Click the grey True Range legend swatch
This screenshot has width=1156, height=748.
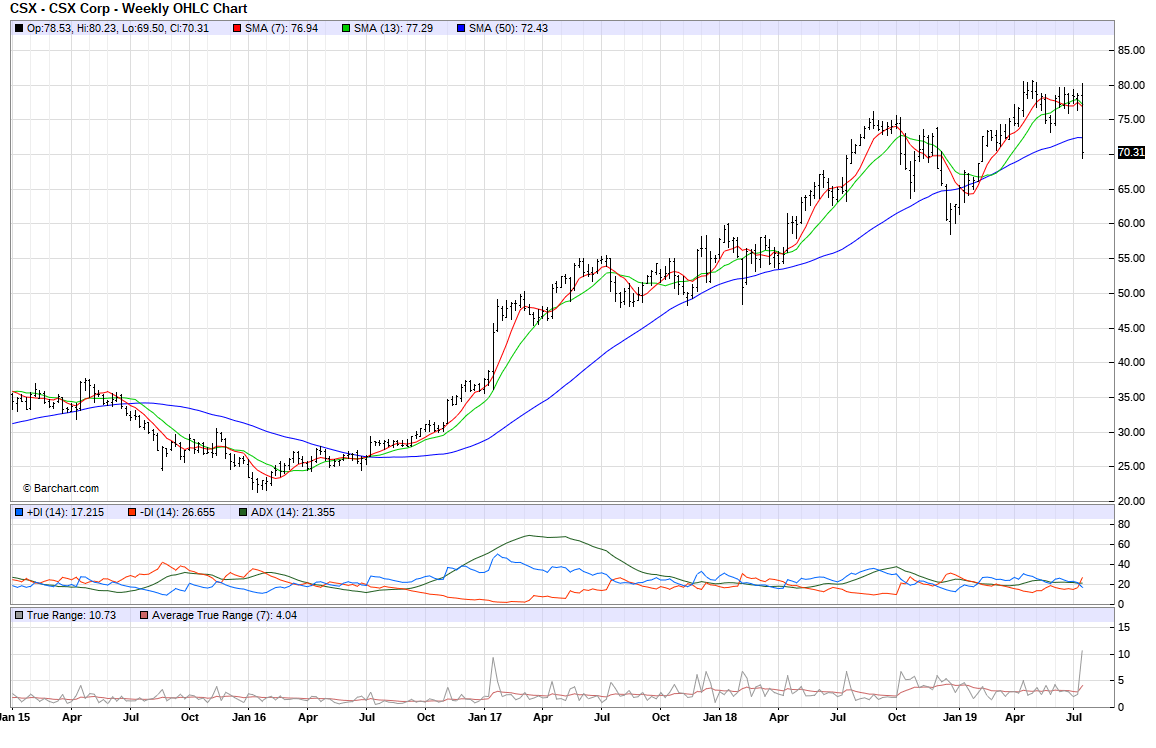[19, 615]
